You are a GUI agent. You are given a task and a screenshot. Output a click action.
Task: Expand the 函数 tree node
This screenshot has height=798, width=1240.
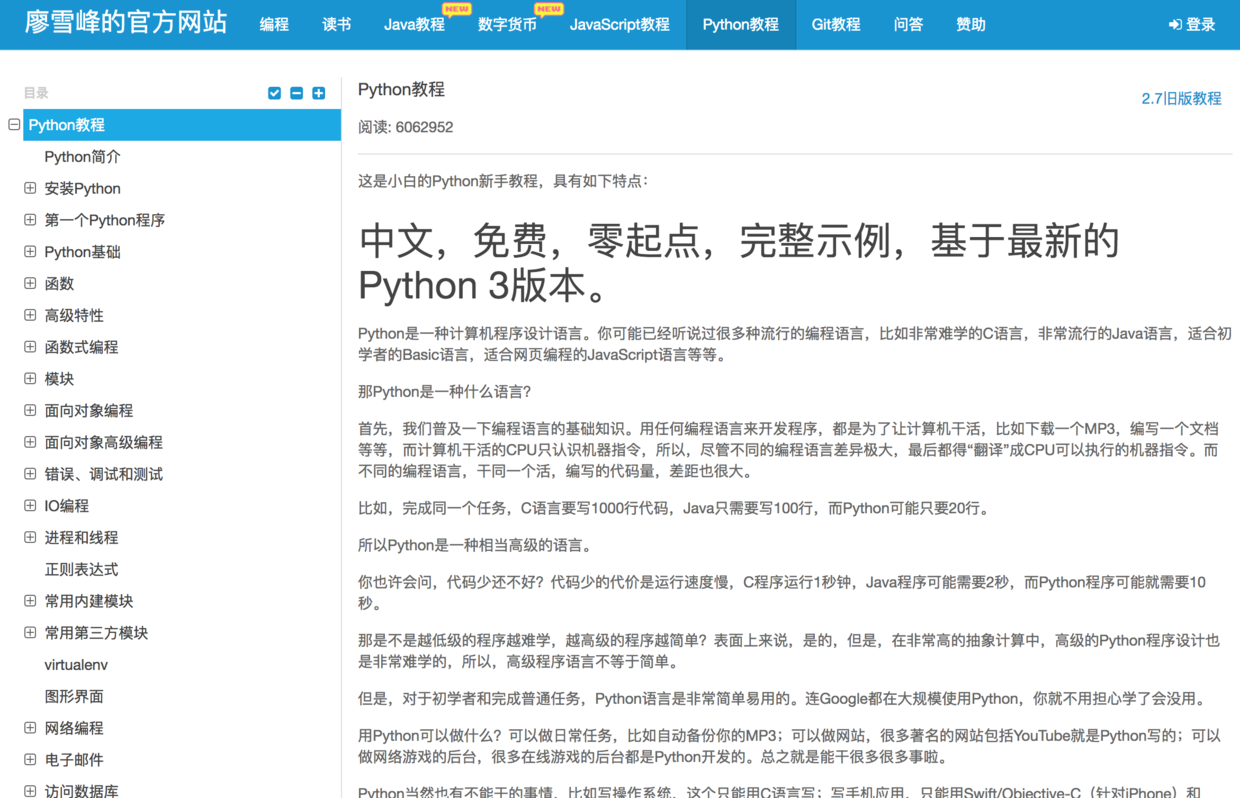[30, 283]
